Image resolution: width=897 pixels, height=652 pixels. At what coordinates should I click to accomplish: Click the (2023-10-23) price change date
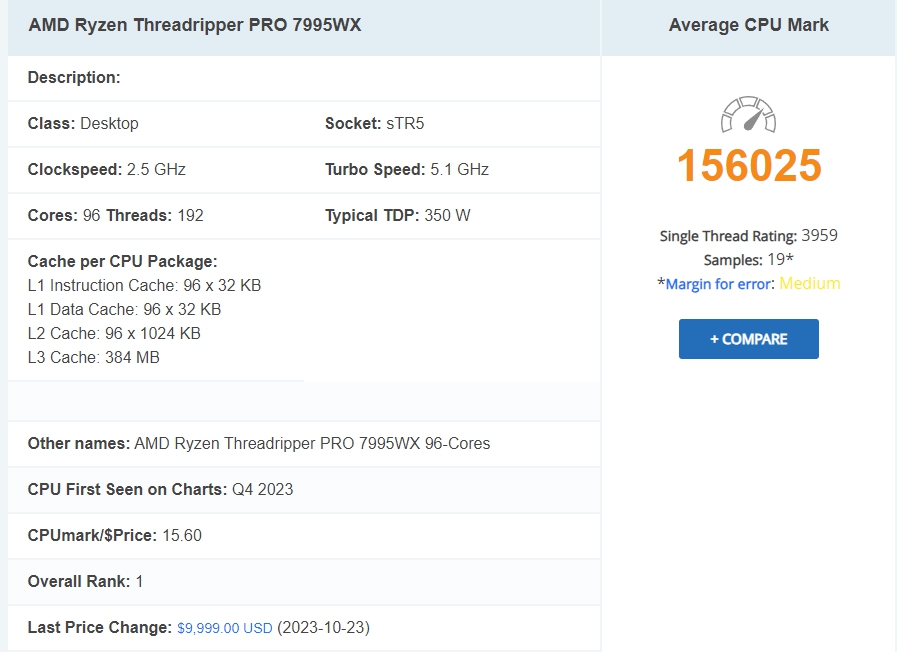point(323,627)
